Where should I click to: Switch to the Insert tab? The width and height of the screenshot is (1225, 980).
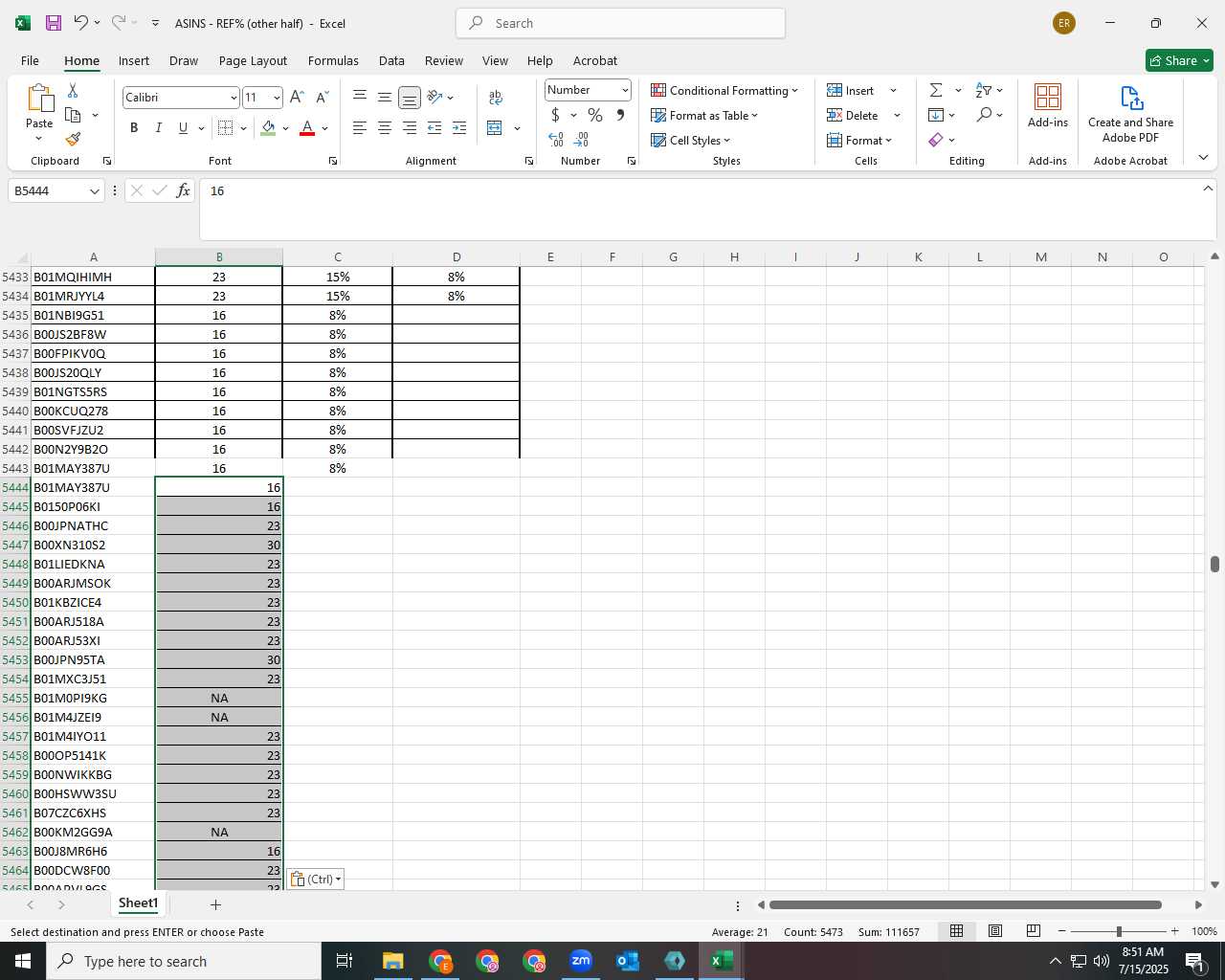[134, 60]
